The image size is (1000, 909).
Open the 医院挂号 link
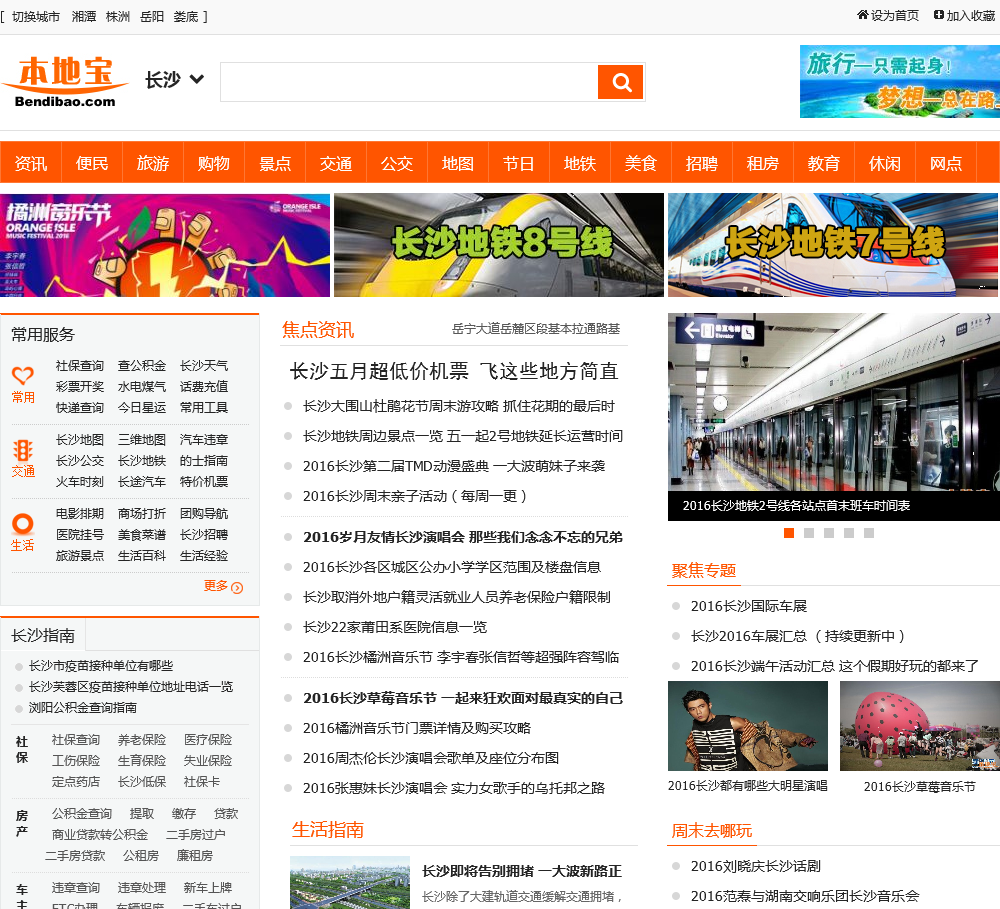tap(80, 535)
